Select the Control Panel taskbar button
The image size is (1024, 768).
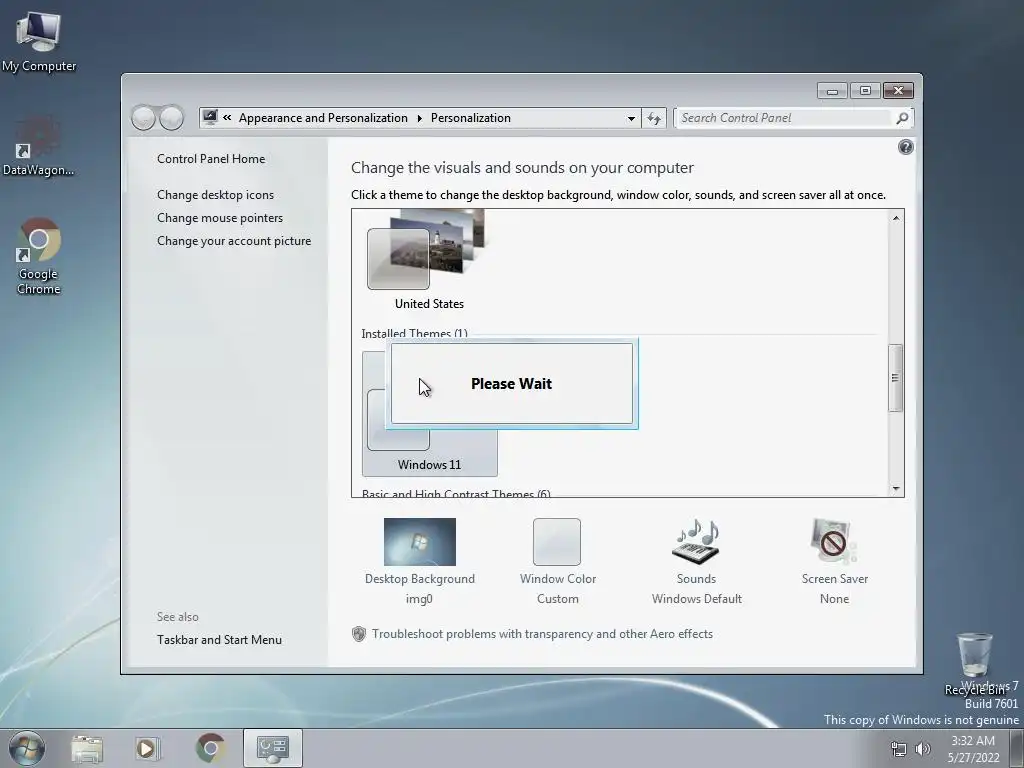click(x=273, y=748)
